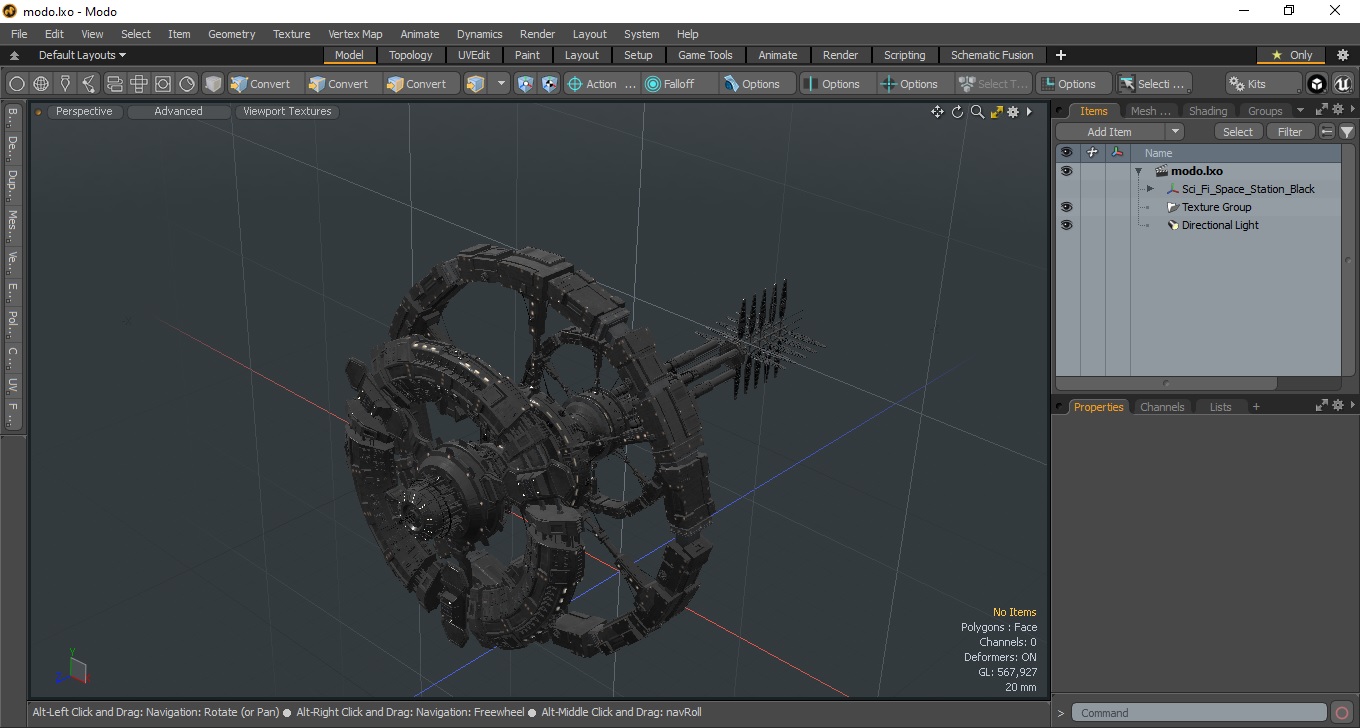The width and height of the screenshot is (1360, 728).
Task: Open dropdown arrow after Convert icons
Action: [x=501, y=84]
